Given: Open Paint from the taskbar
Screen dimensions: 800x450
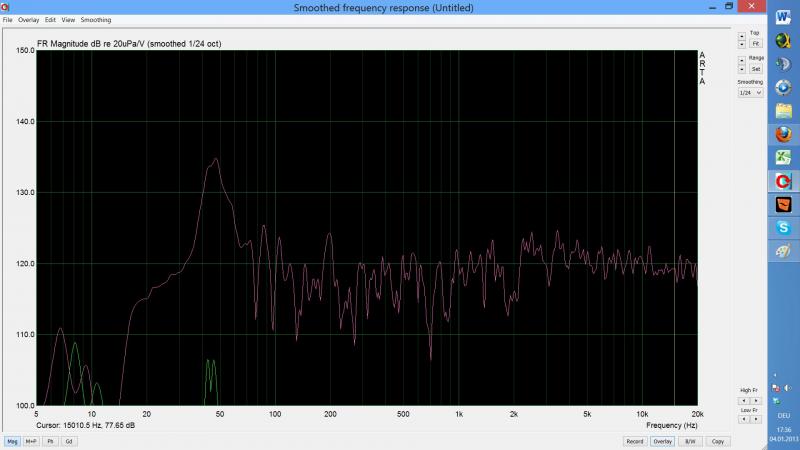Looking at the screenshot, I should 784,251.
